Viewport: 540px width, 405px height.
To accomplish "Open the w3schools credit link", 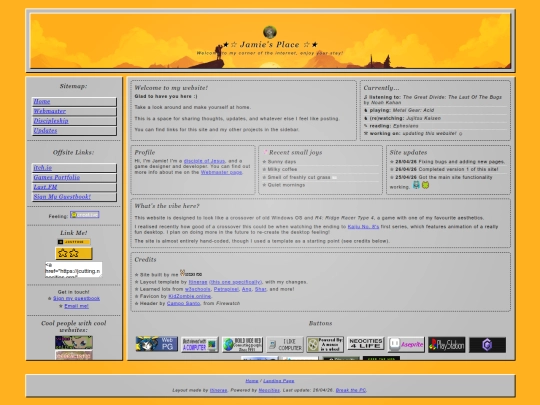I will coord(198,289).
